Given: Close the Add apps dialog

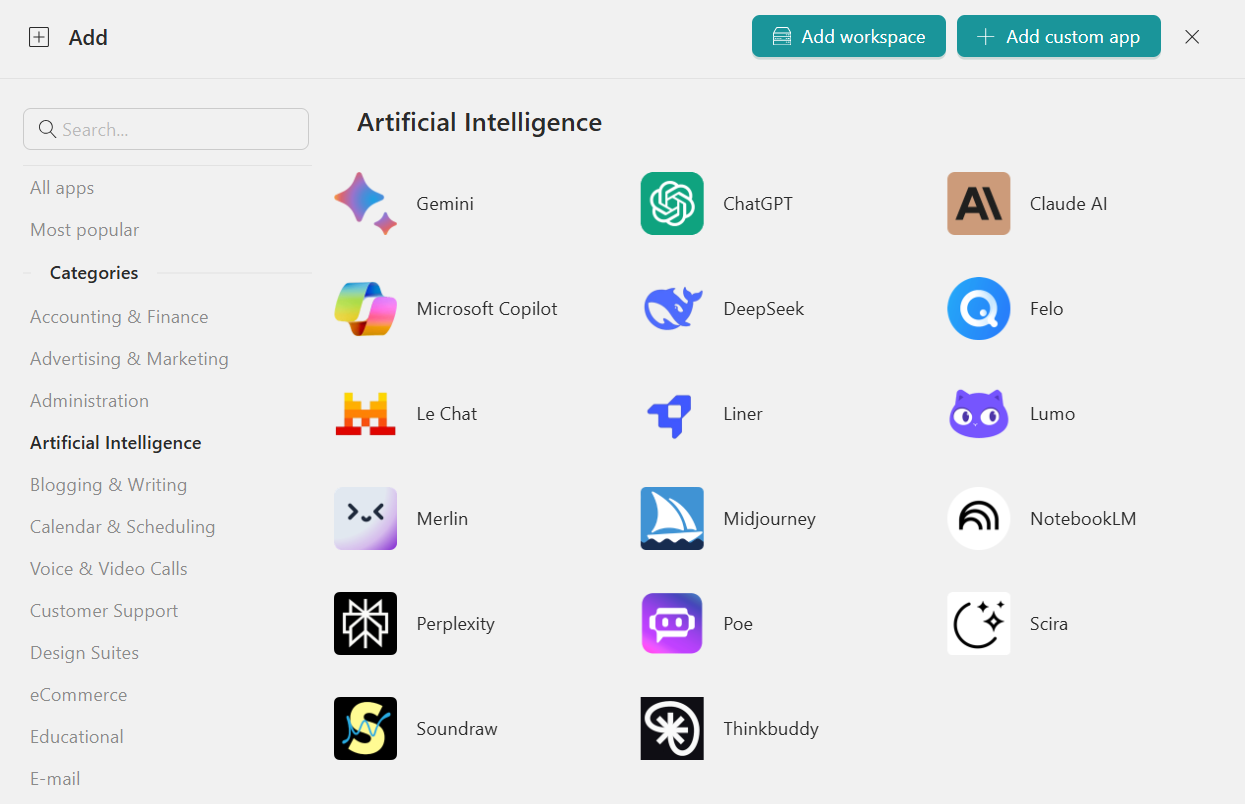Looking at the screenshot, I should tap(1192, 37).
